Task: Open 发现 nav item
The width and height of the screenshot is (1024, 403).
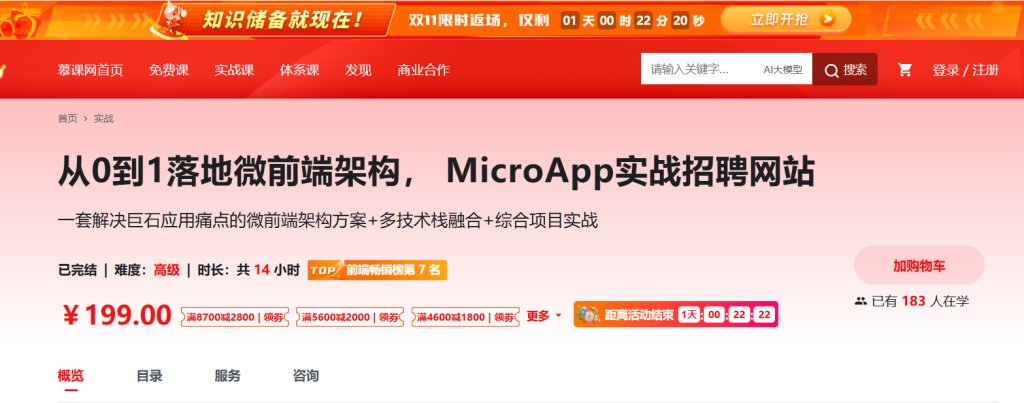Action: pyautogui.click(x=358, y=70)
